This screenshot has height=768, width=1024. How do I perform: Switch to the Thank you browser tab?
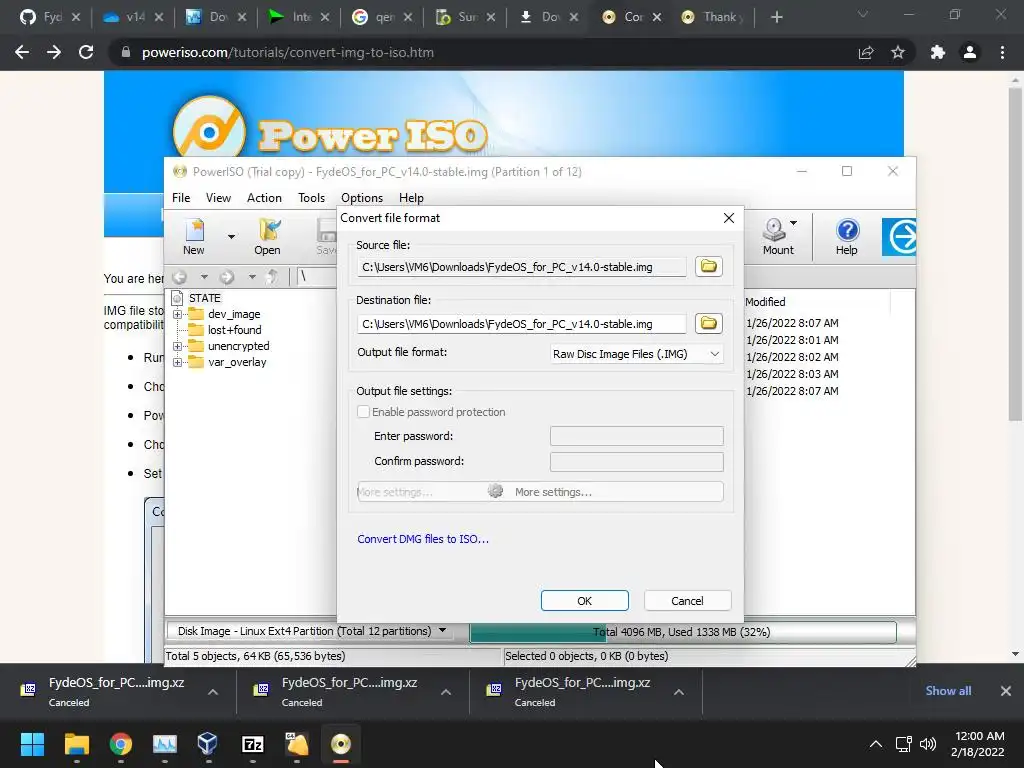tap(712, 17)
